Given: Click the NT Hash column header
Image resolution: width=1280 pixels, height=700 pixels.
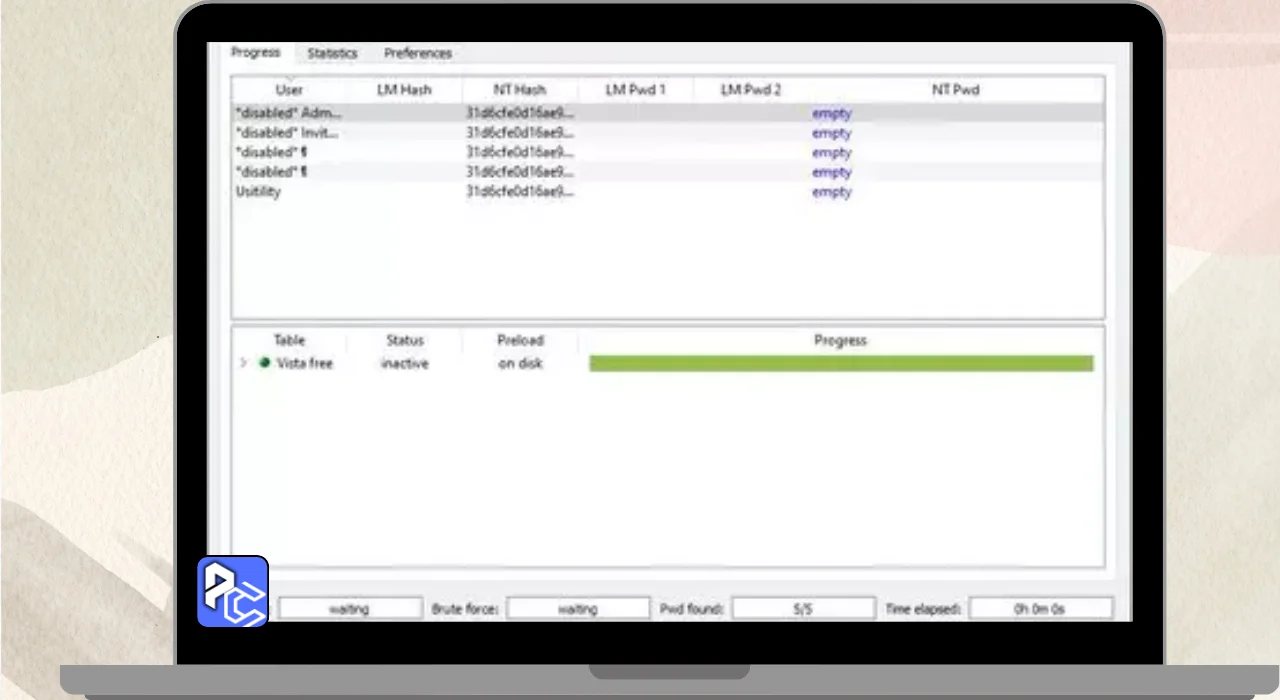Looking at the screenshot, I should (520, 90).
